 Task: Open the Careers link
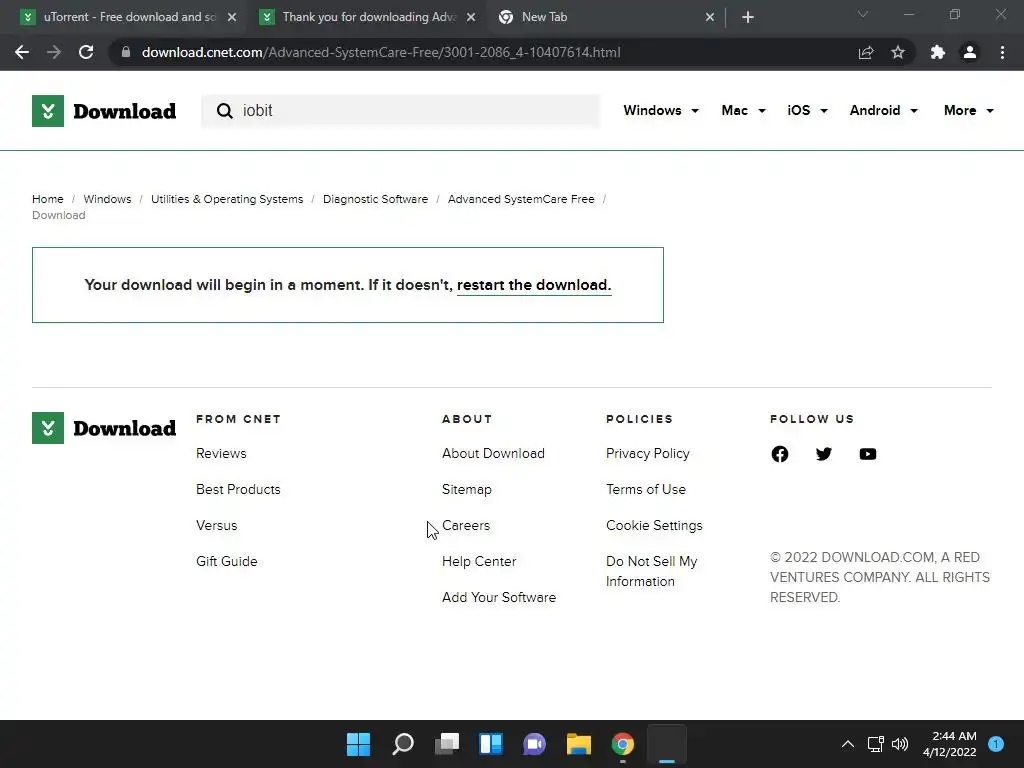click(466, 525)
